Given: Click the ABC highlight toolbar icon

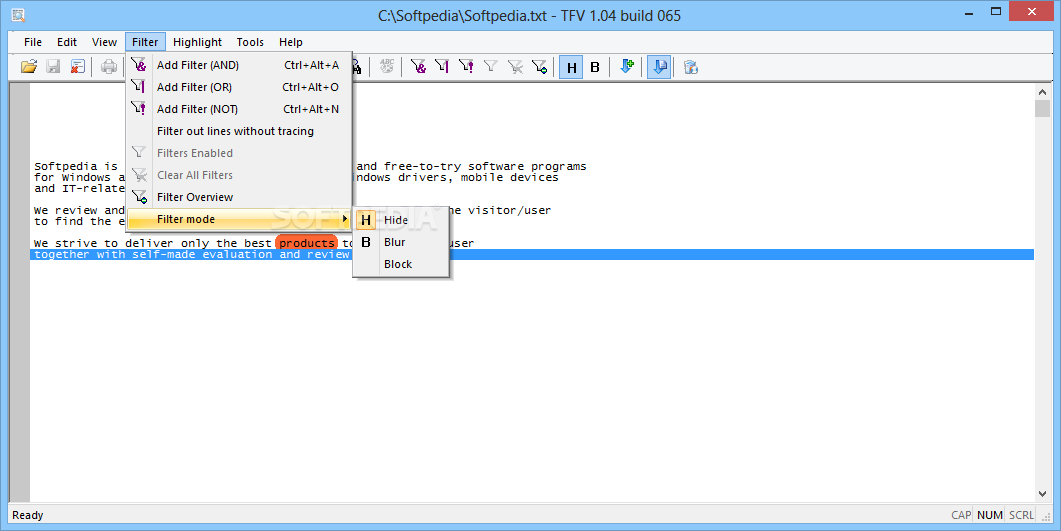Looking at the screenshot, I should point(386,67).
